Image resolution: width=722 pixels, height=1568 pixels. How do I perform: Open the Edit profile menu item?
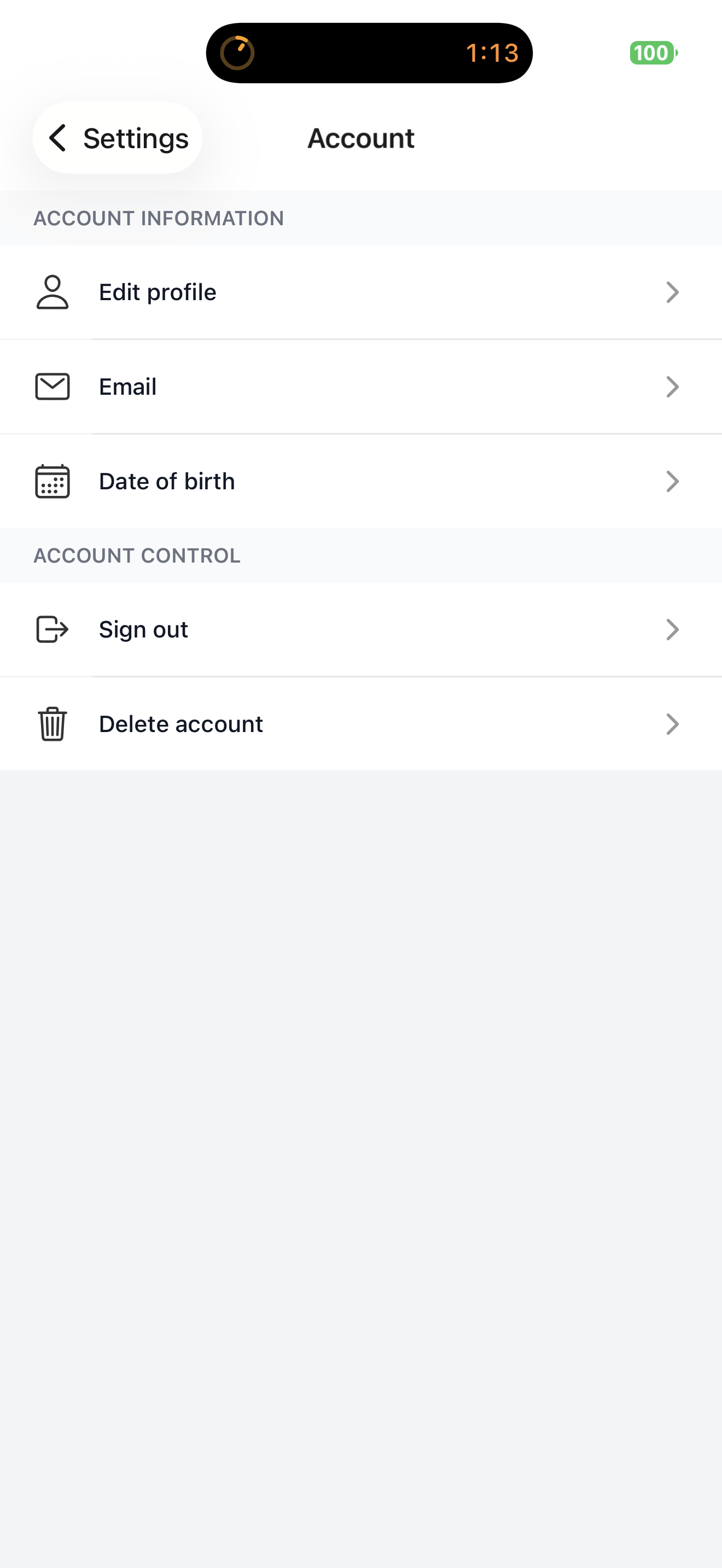(x=158, y=292)
